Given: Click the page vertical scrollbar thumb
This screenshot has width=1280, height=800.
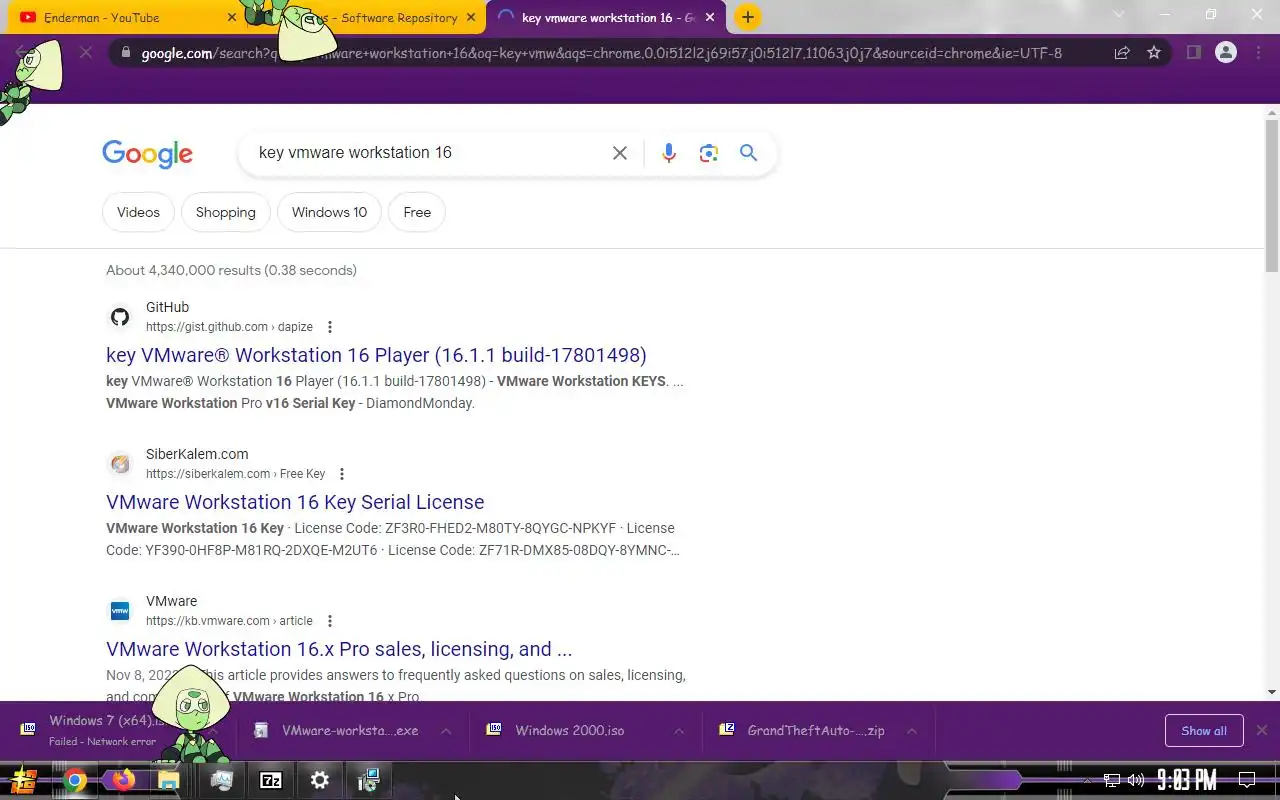Looking at the screenshot, I should [x=1271, y=195].
